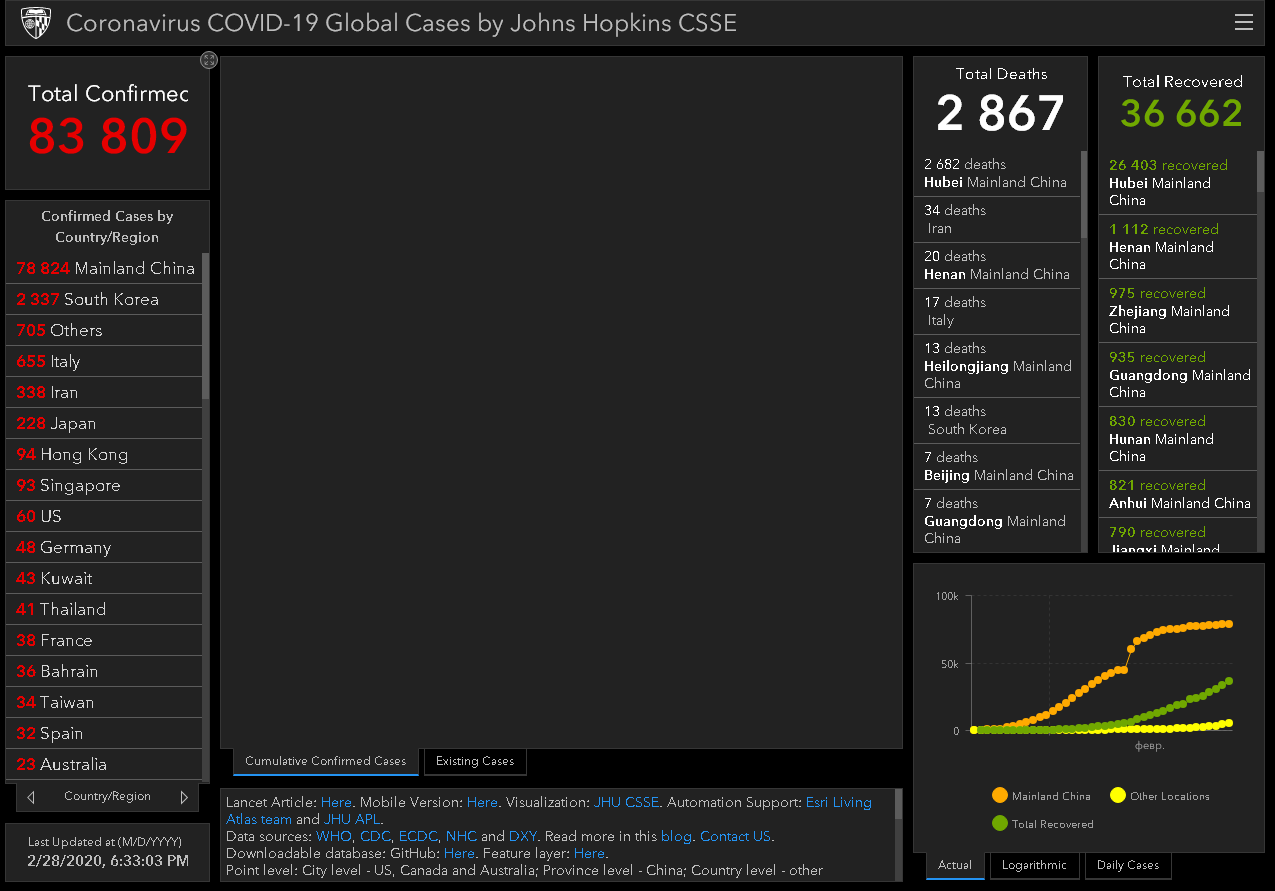Read more via the blog link

(x=676, y=836)
